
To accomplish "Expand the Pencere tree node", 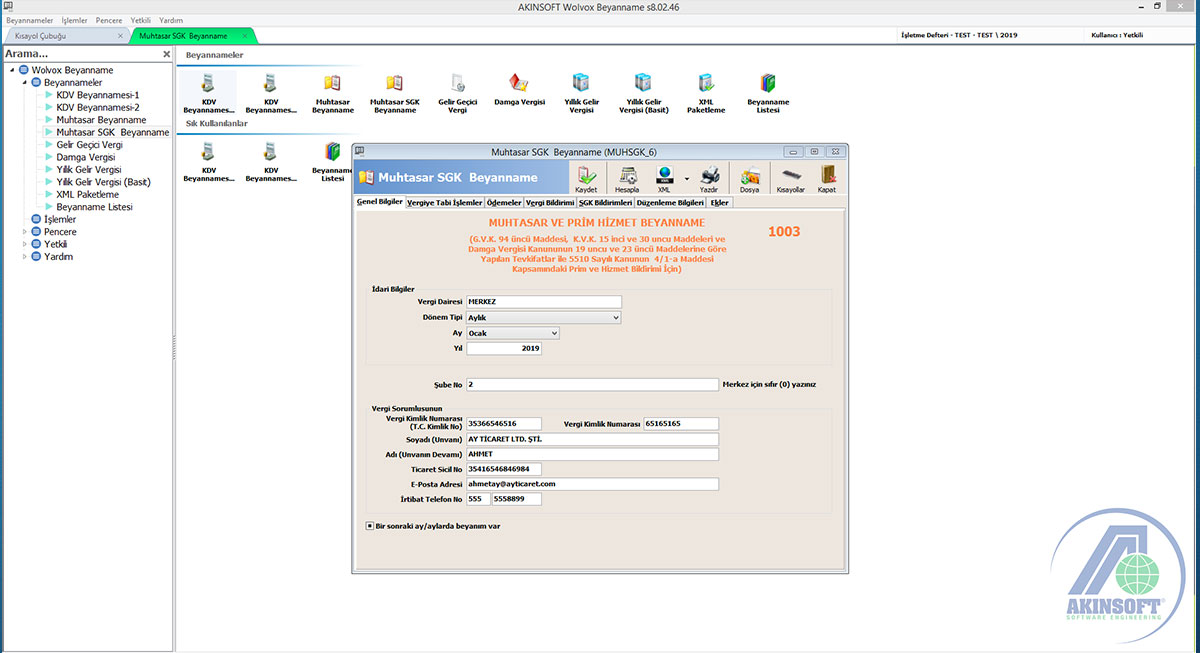I will tap(24, 232).
